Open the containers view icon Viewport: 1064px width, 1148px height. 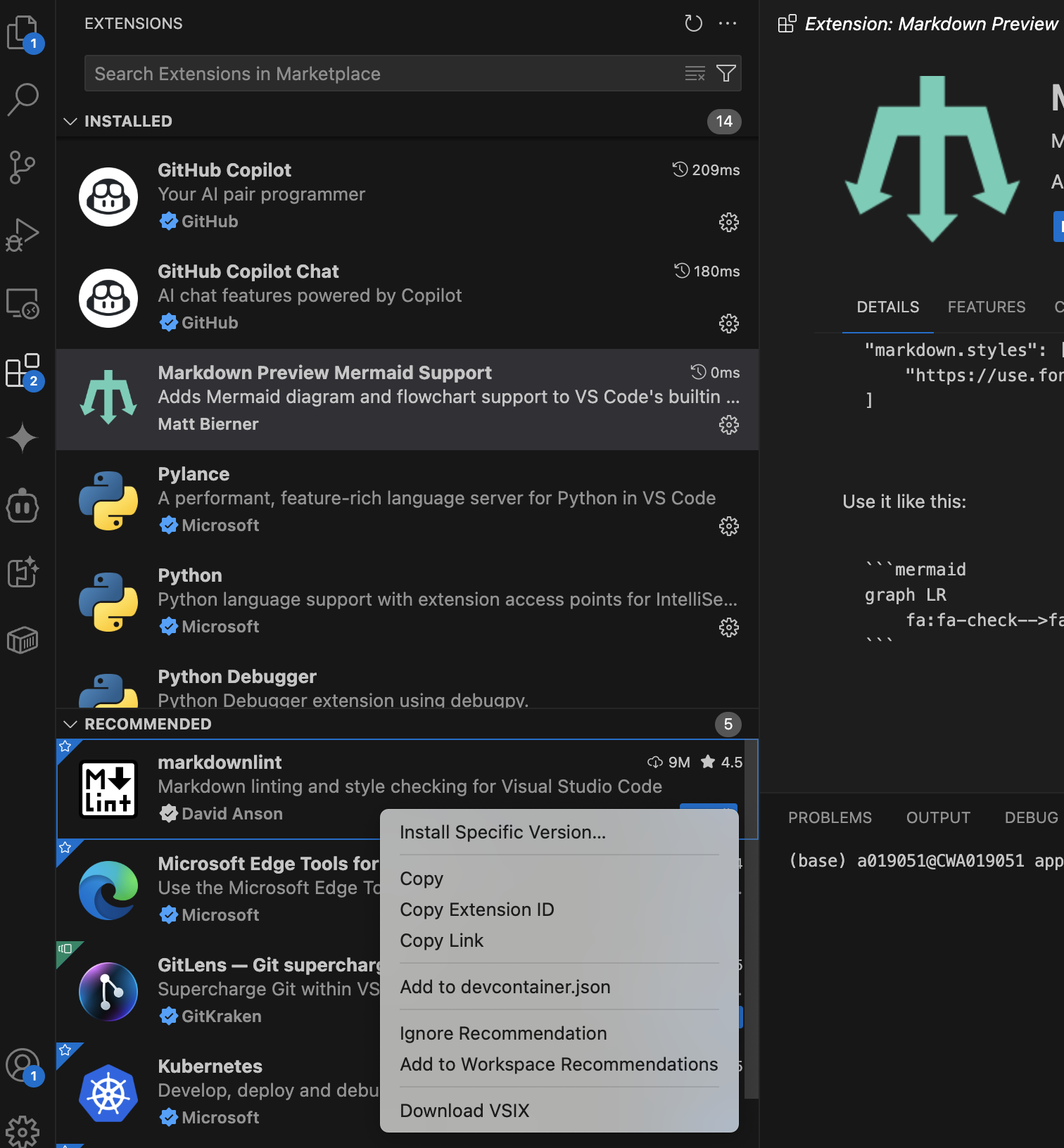coord(23,640)
